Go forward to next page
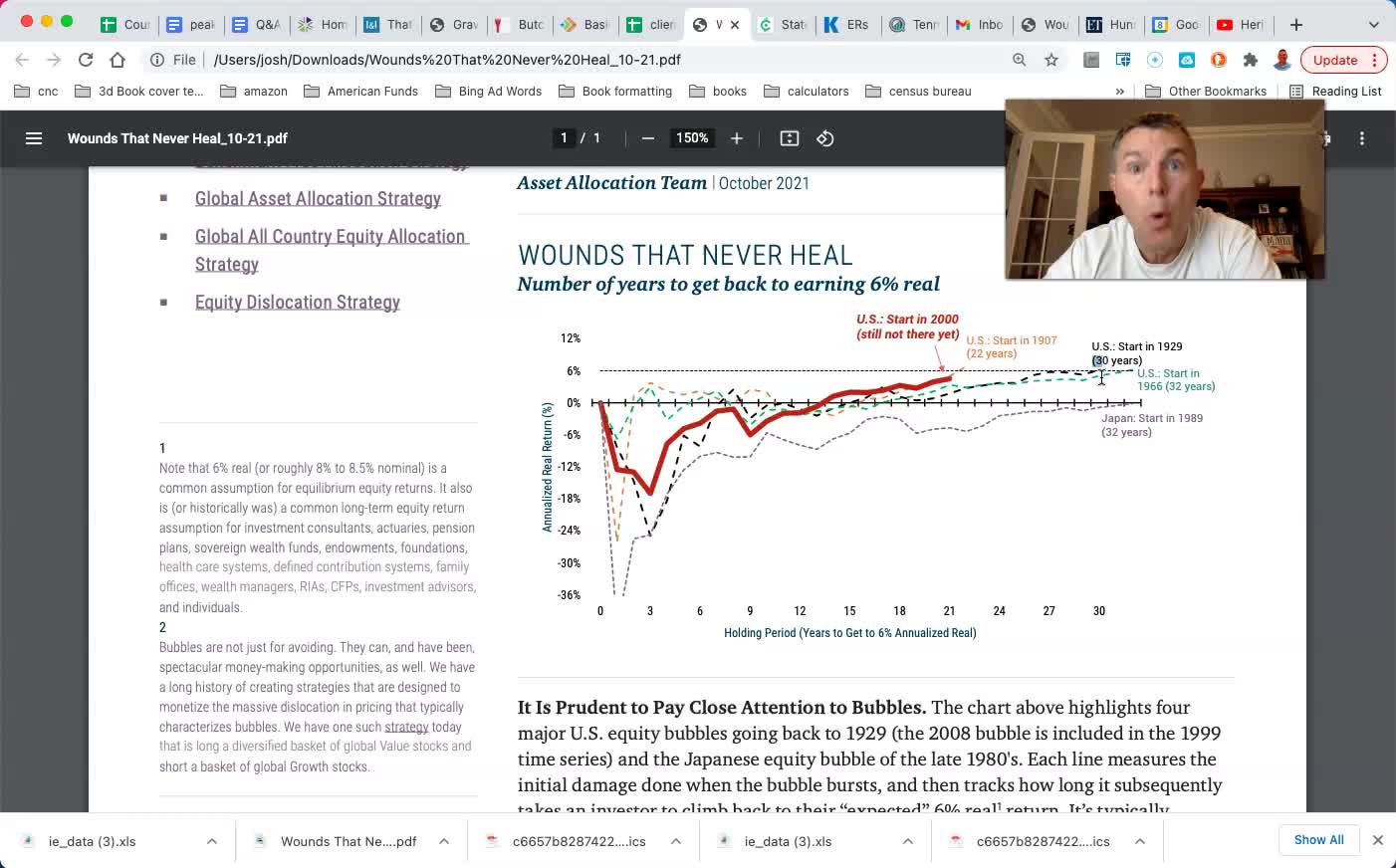This screenshot has height=868, width=1396. point(54,60)
